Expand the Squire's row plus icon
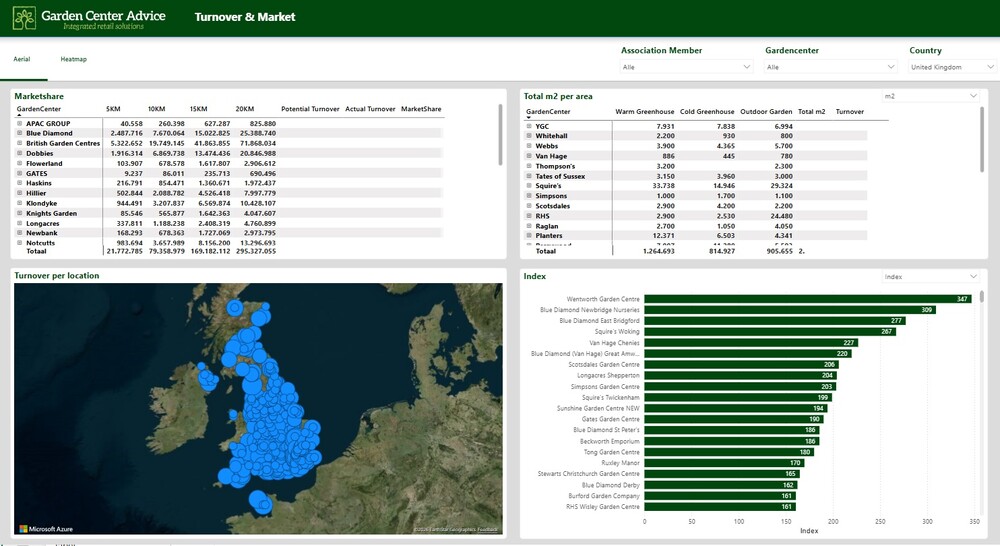 point(529,186)
